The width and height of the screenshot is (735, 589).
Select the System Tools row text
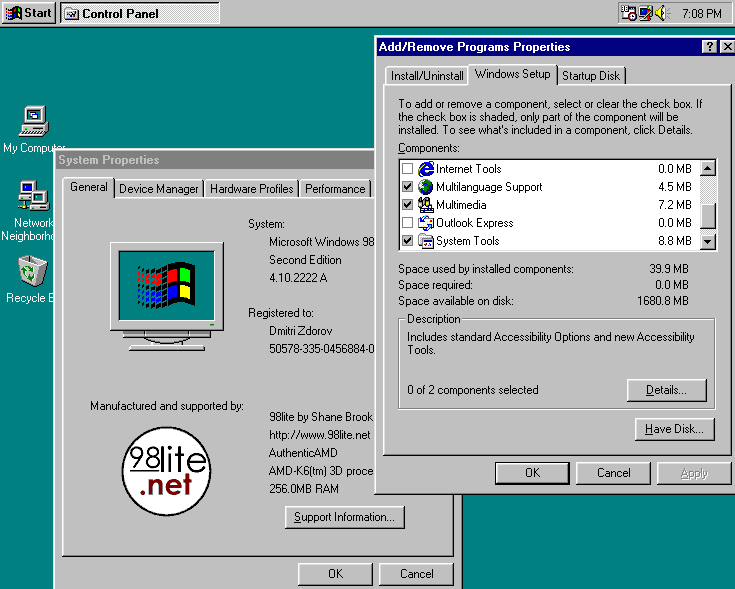(x=467, y=241)
